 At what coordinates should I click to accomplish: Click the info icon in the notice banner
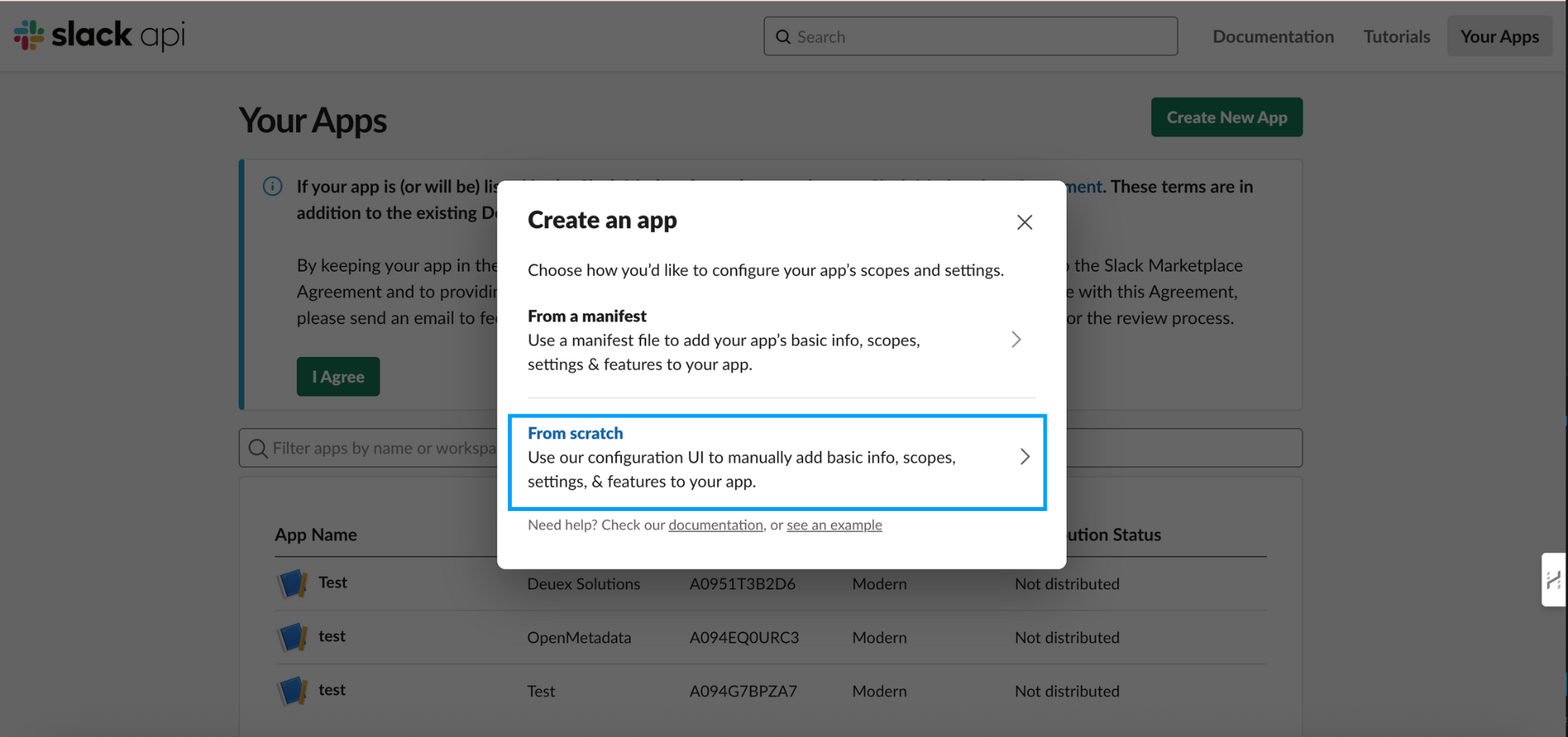coord(272,187)
